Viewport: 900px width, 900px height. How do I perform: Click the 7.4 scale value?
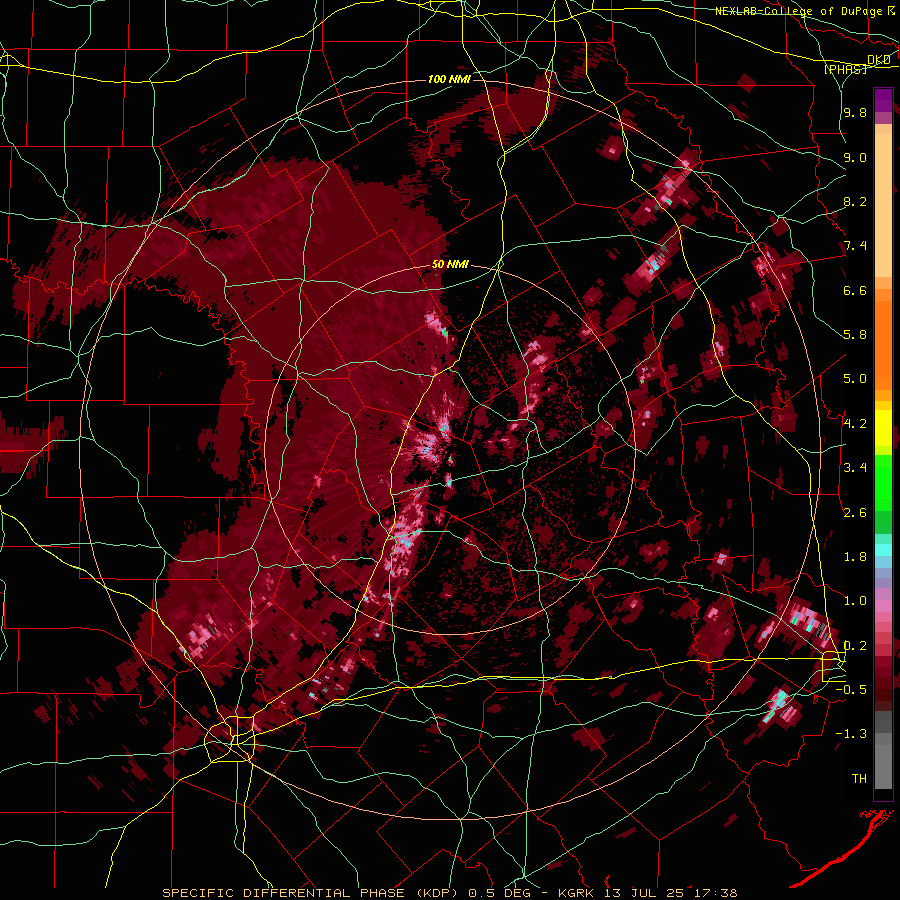[855, 246]
